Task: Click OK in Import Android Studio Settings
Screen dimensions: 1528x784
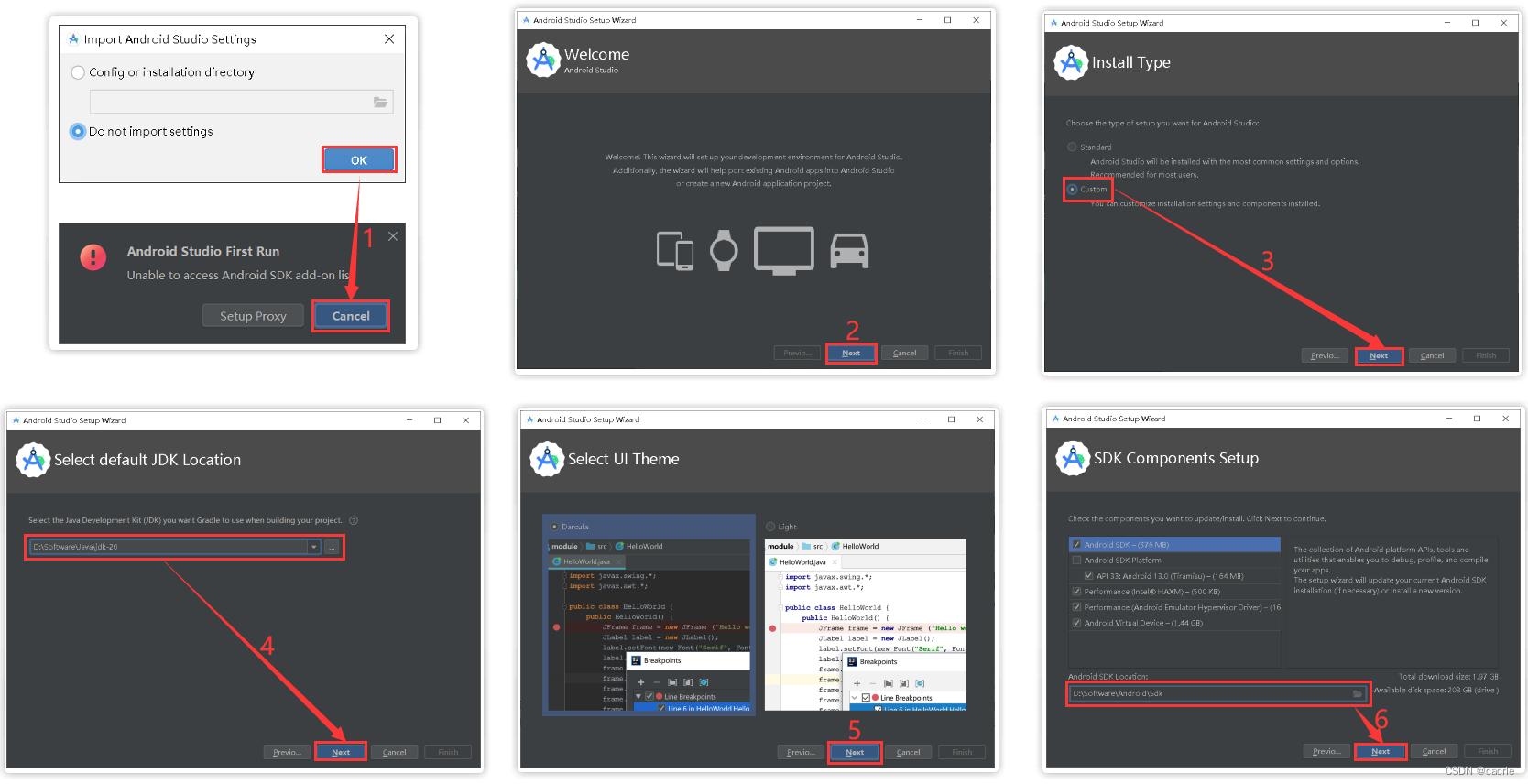Action: [x=359, y=160]
